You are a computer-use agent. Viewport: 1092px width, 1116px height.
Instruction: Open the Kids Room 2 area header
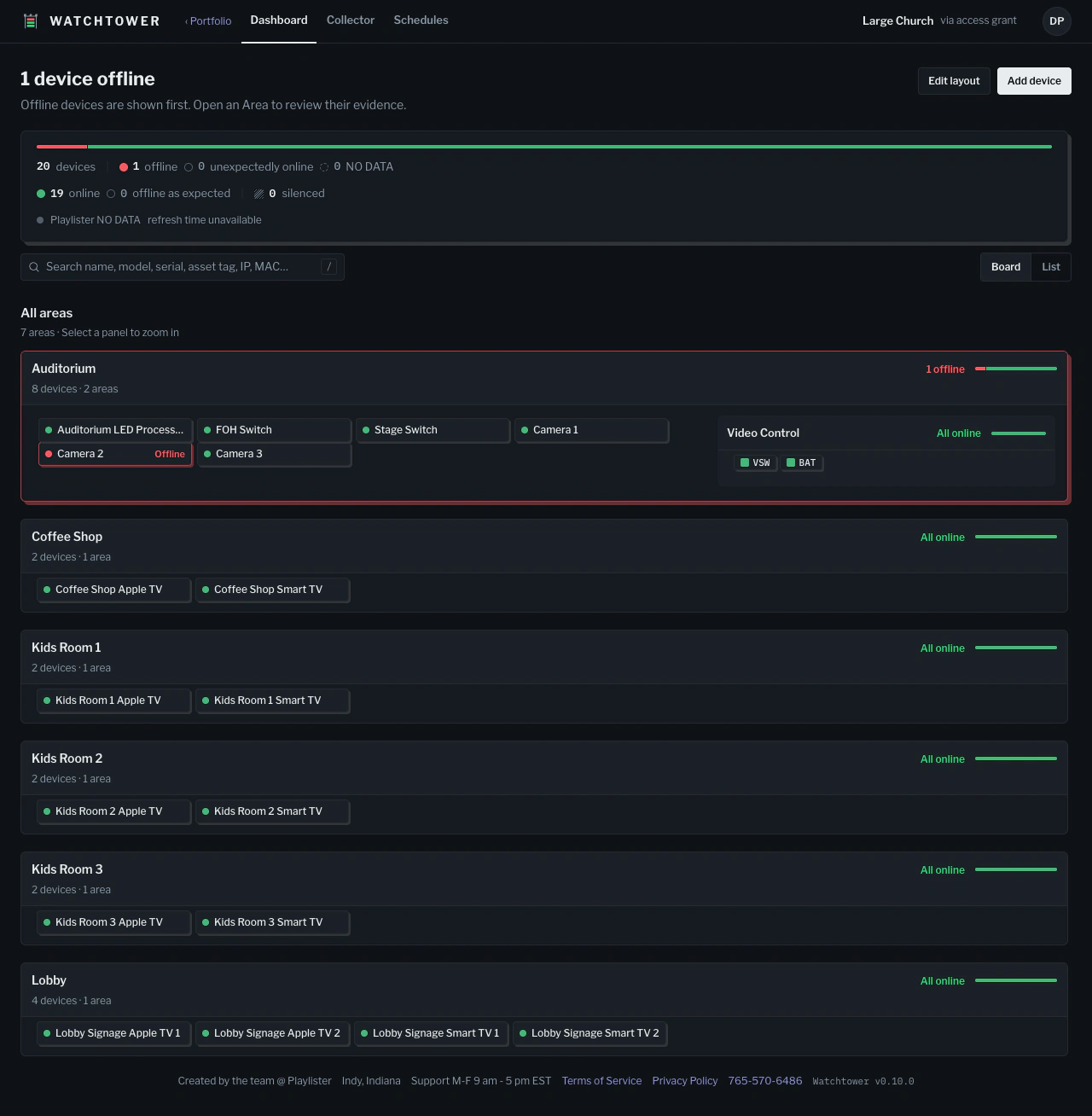pyautogui.click(x=544, y=768)
